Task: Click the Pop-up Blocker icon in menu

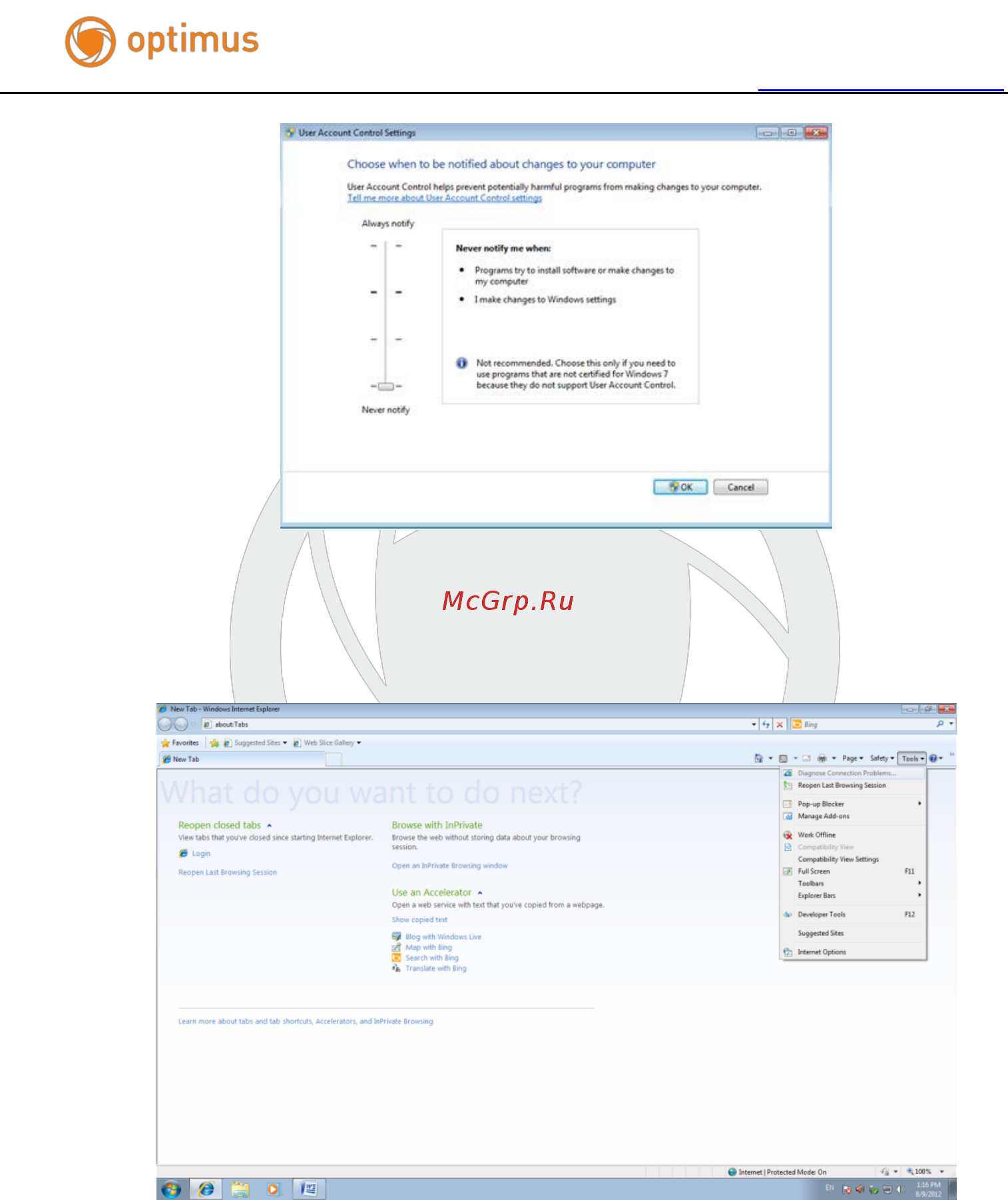Action: tap(788, 804)
